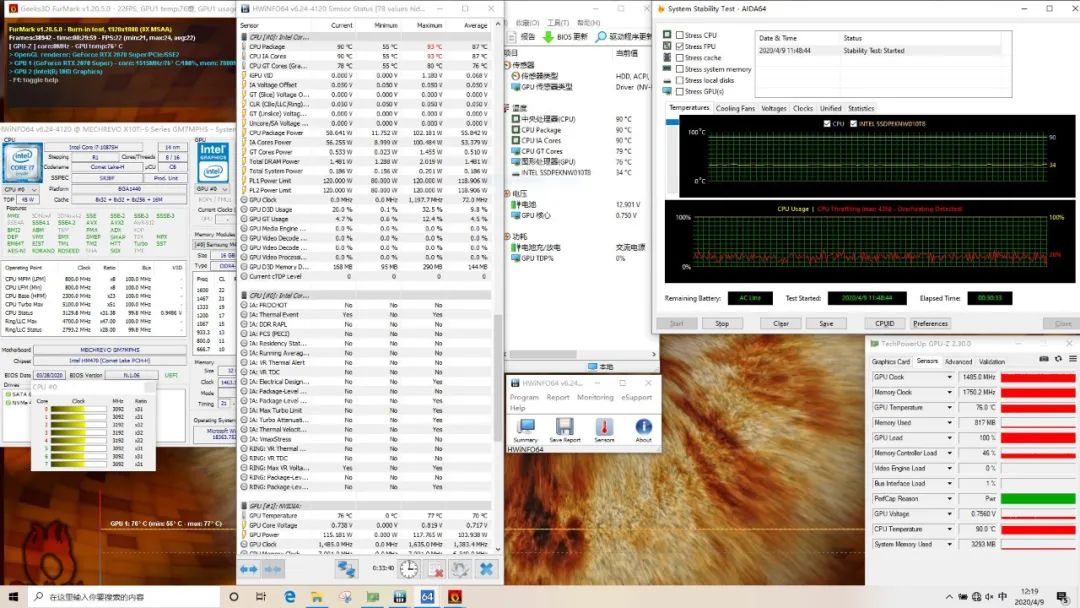Click CPU Temperature red graph bar in GPU-Z
This screenshot has width=1080, height=608.
[x=1037, y=529]
